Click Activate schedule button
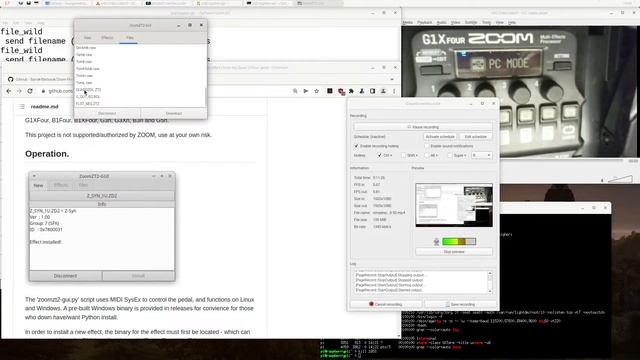 [x=440, y=136]
